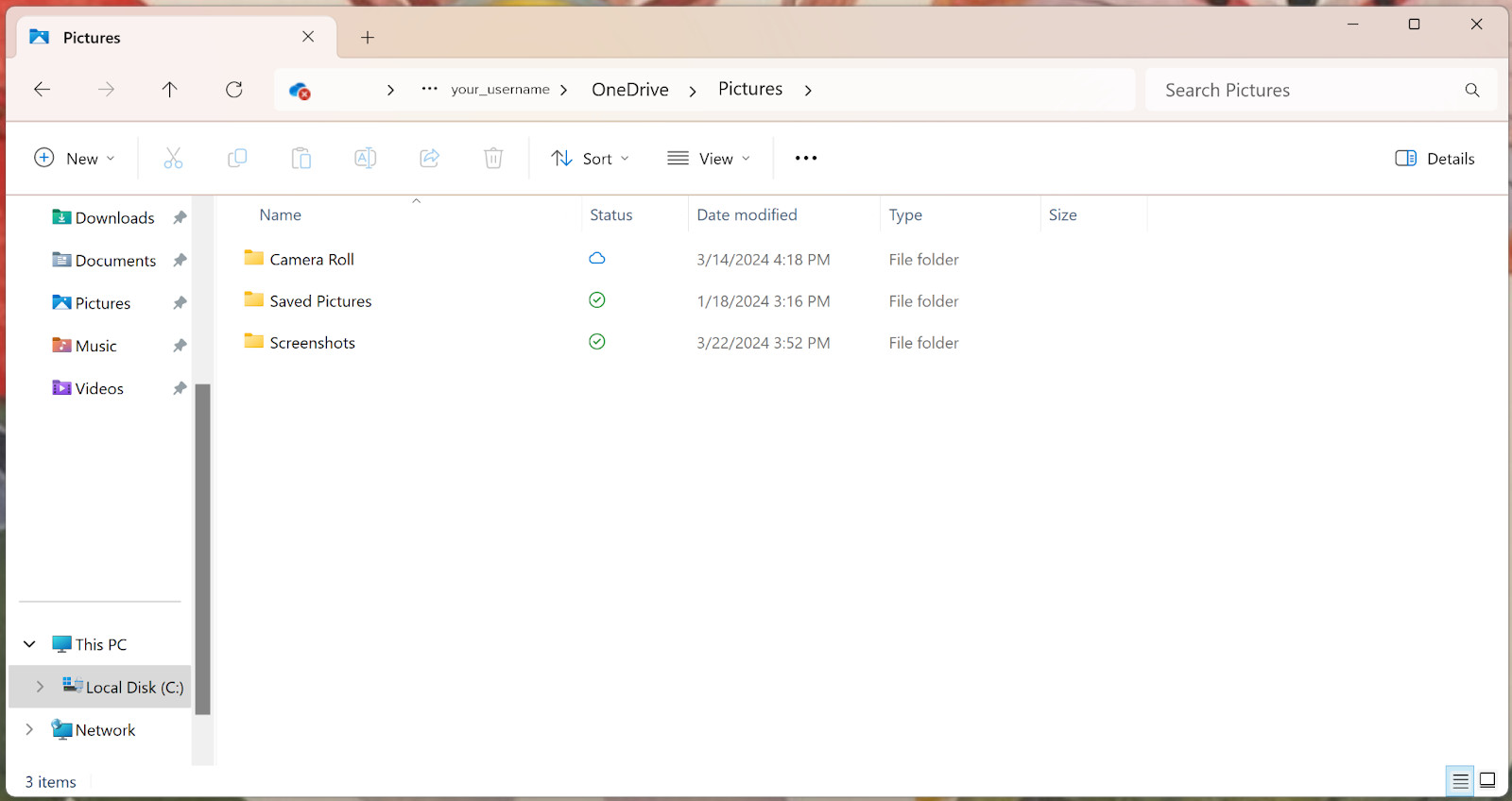Click the Rename icon in toolbar
1512x801 pixels.
click(366, 158)
